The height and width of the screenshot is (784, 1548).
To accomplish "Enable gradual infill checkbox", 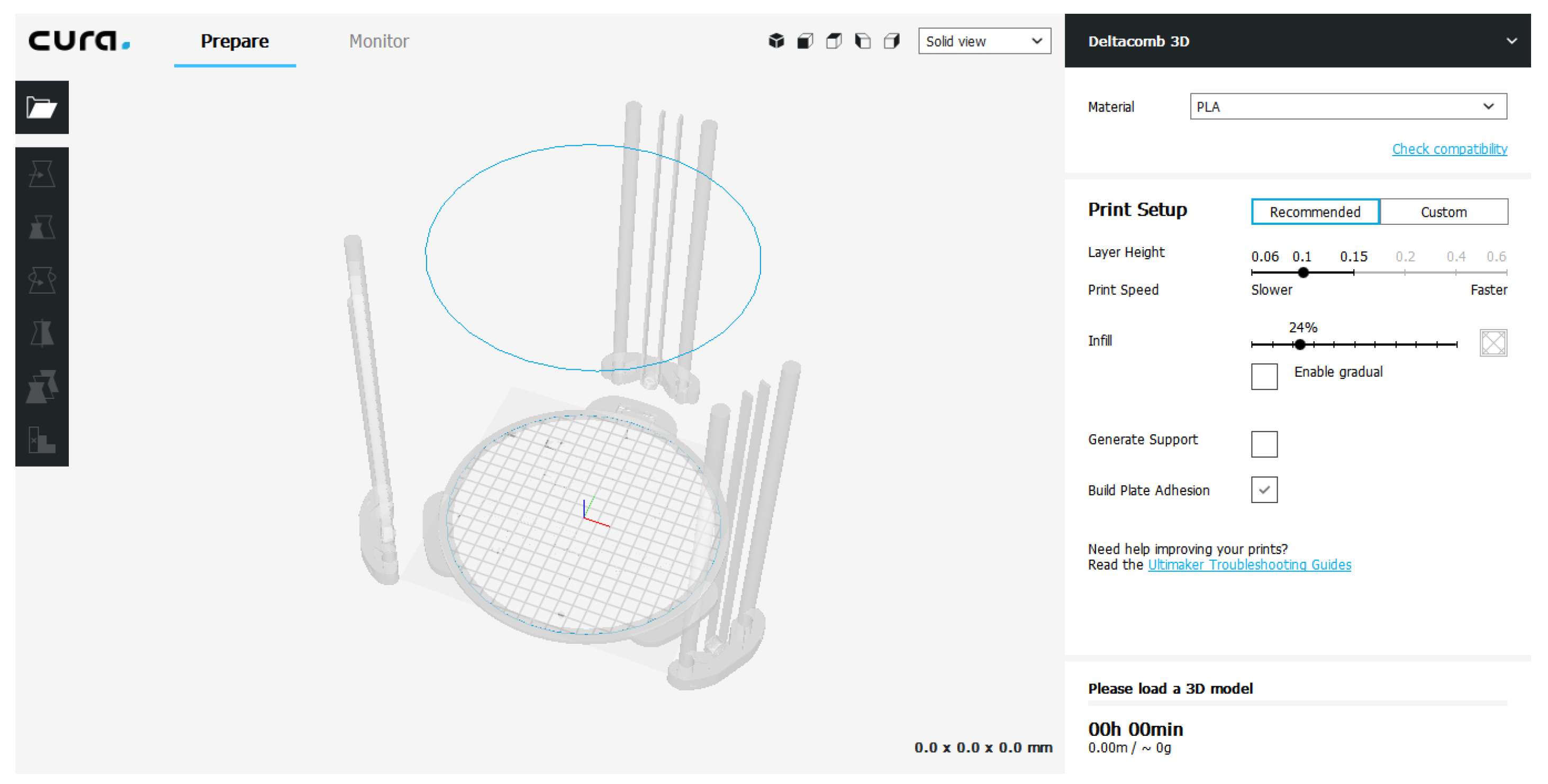I will (x=1264, y=377).
